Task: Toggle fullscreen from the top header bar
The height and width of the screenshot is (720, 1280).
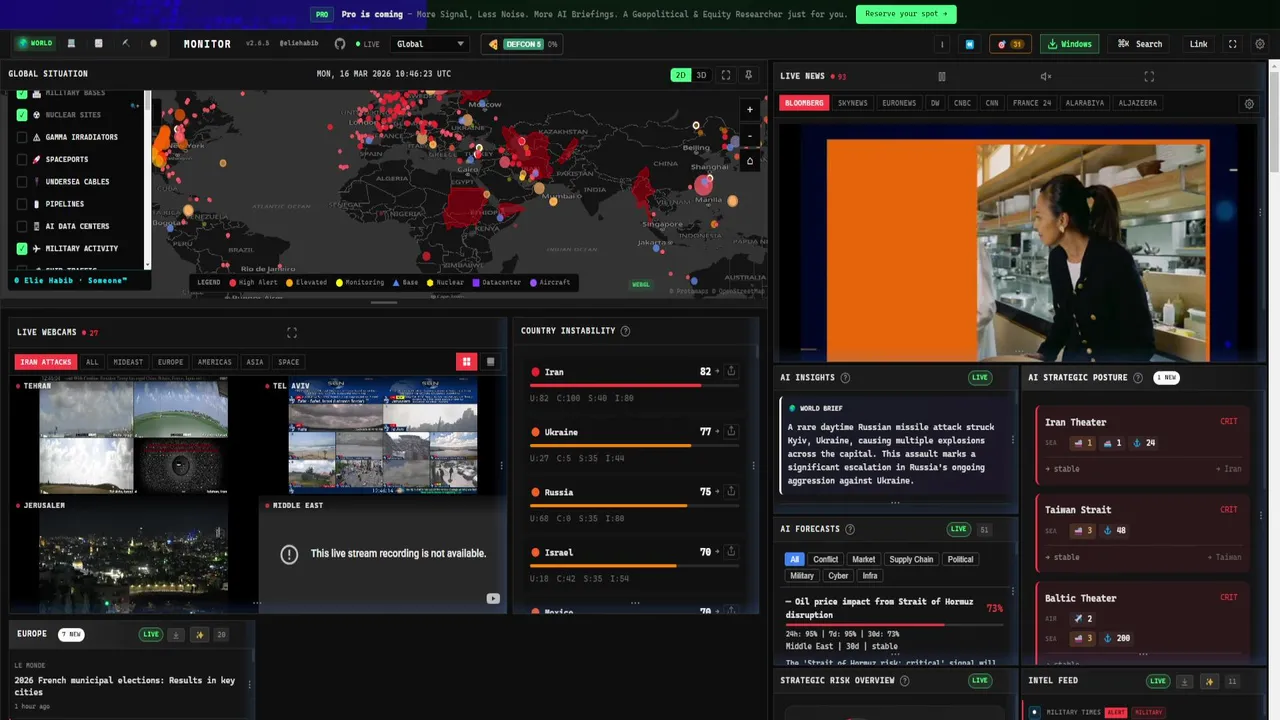Action: pyautogui.click(x=1232, y=44)
